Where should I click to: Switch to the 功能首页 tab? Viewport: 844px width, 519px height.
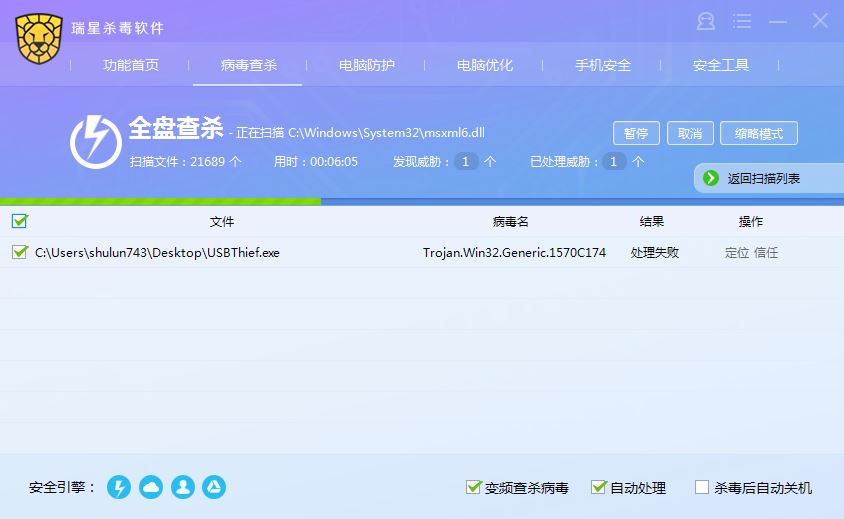coord(131,65)
